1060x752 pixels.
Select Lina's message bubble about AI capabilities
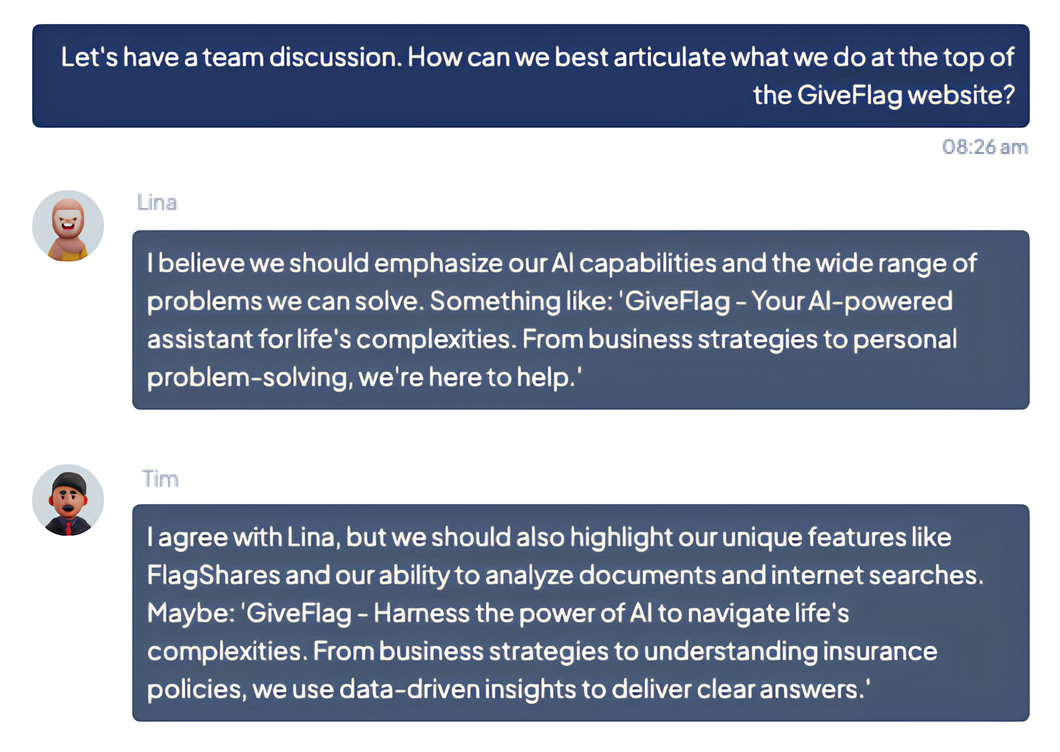581,320
